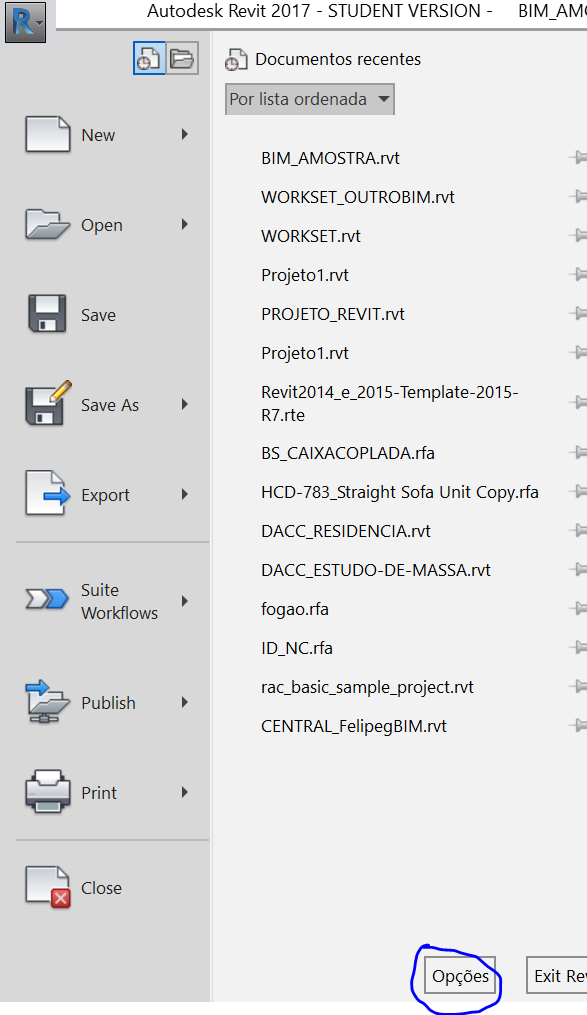Select the Print printer icon
Image resolution: width=587 pixels, height=1015 pixels.
click(x=49, y=792)
